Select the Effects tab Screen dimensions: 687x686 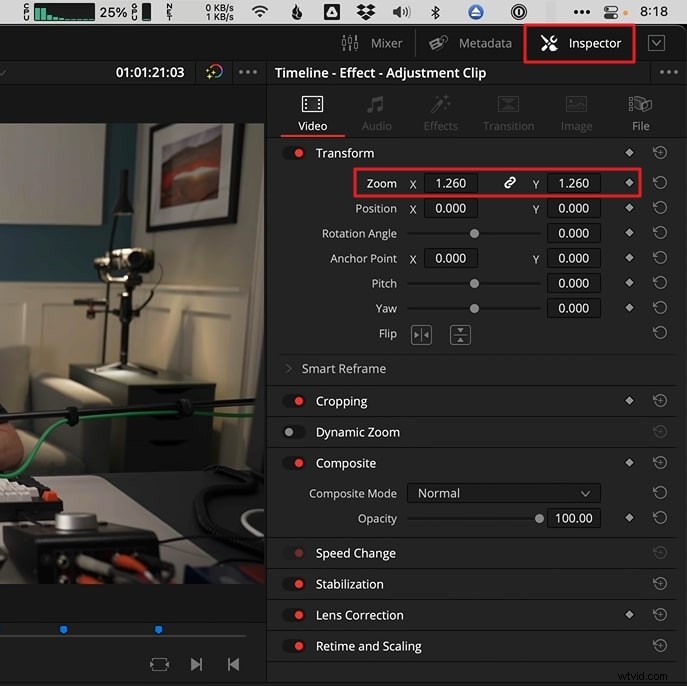440,113
